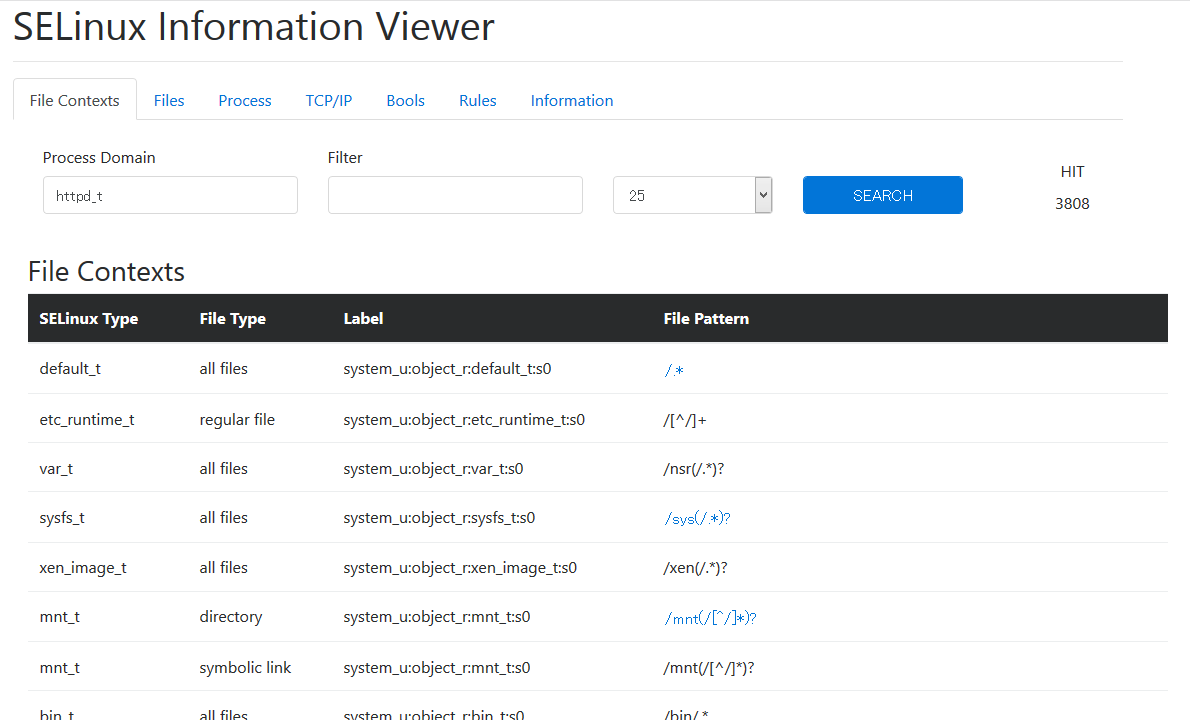The width and height of the screenshot is (1190, 720).
Task: Switch to the Rules tab
Action: [x=477, y=100]
